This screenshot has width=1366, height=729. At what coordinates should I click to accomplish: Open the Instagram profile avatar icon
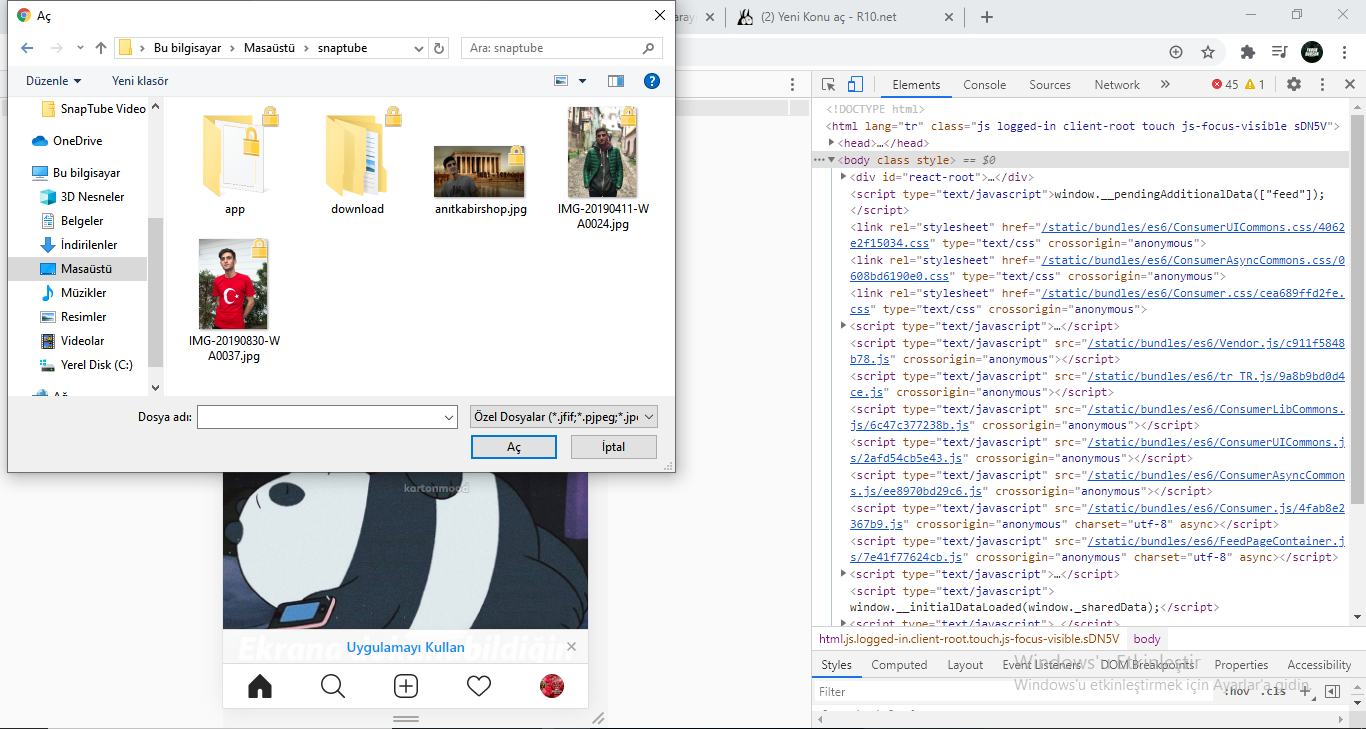[x=552, y=686]
